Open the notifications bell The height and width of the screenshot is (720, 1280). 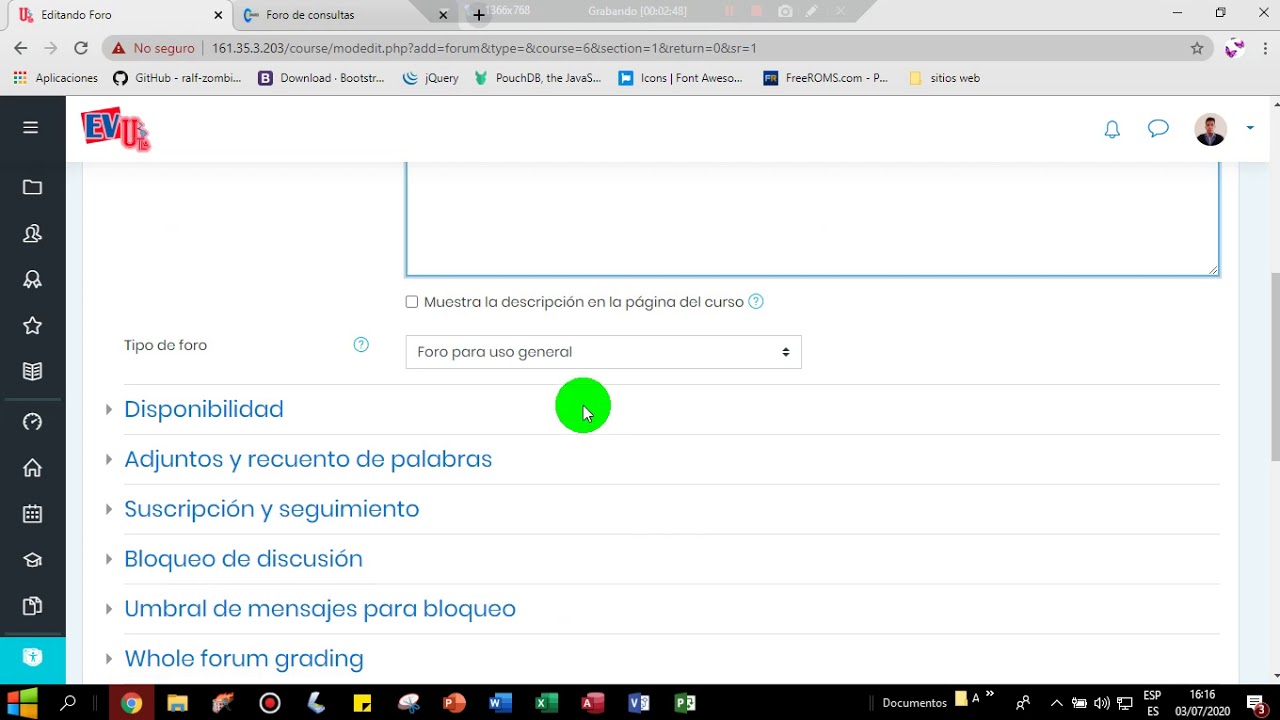1112,129
